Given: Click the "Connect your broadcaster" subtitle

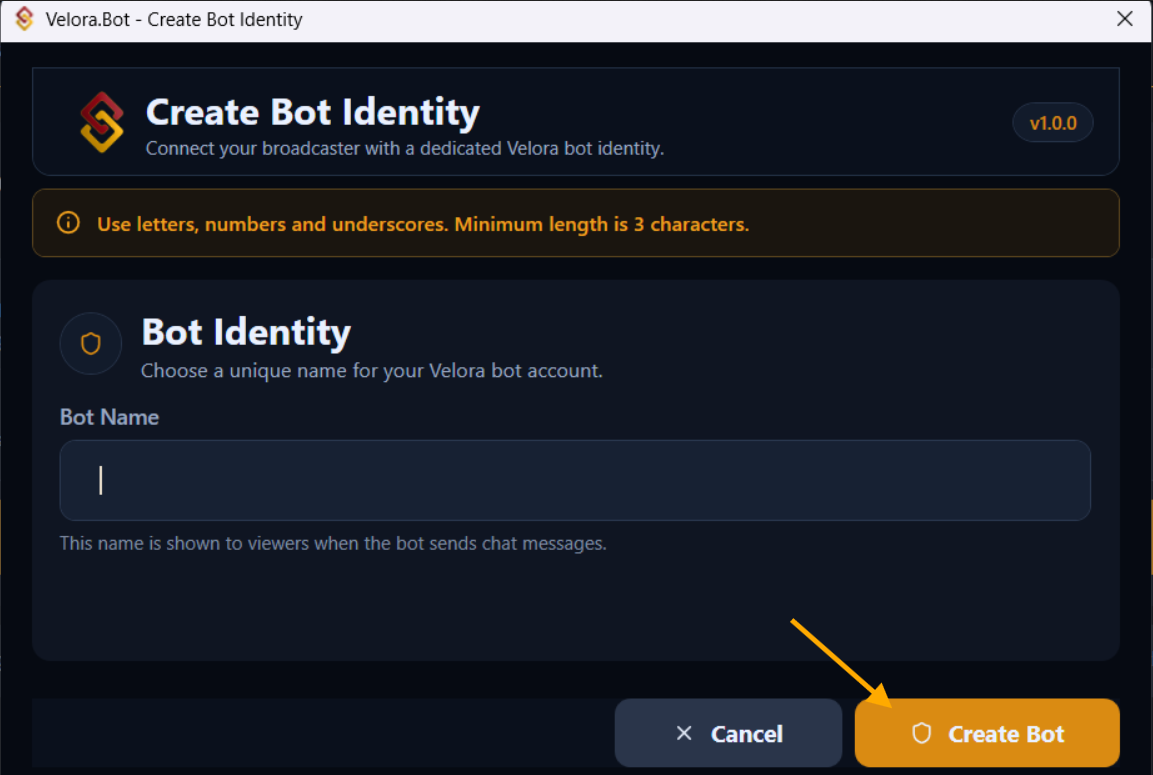Looking at the screenshot, I should pos(404,149).
